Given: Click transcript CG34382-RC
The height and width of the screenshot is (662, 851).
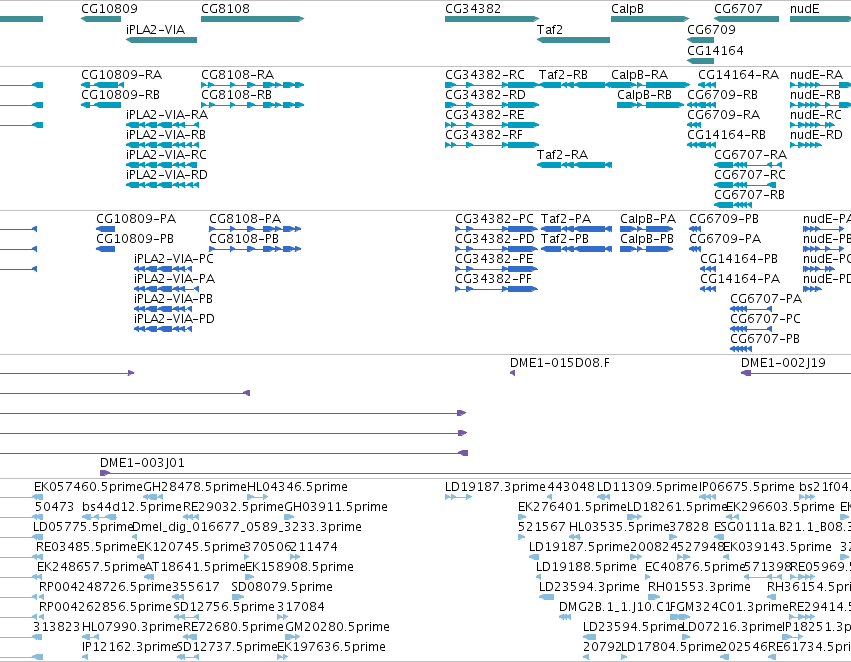Looking at the screenshot, I should coord(485,74).
